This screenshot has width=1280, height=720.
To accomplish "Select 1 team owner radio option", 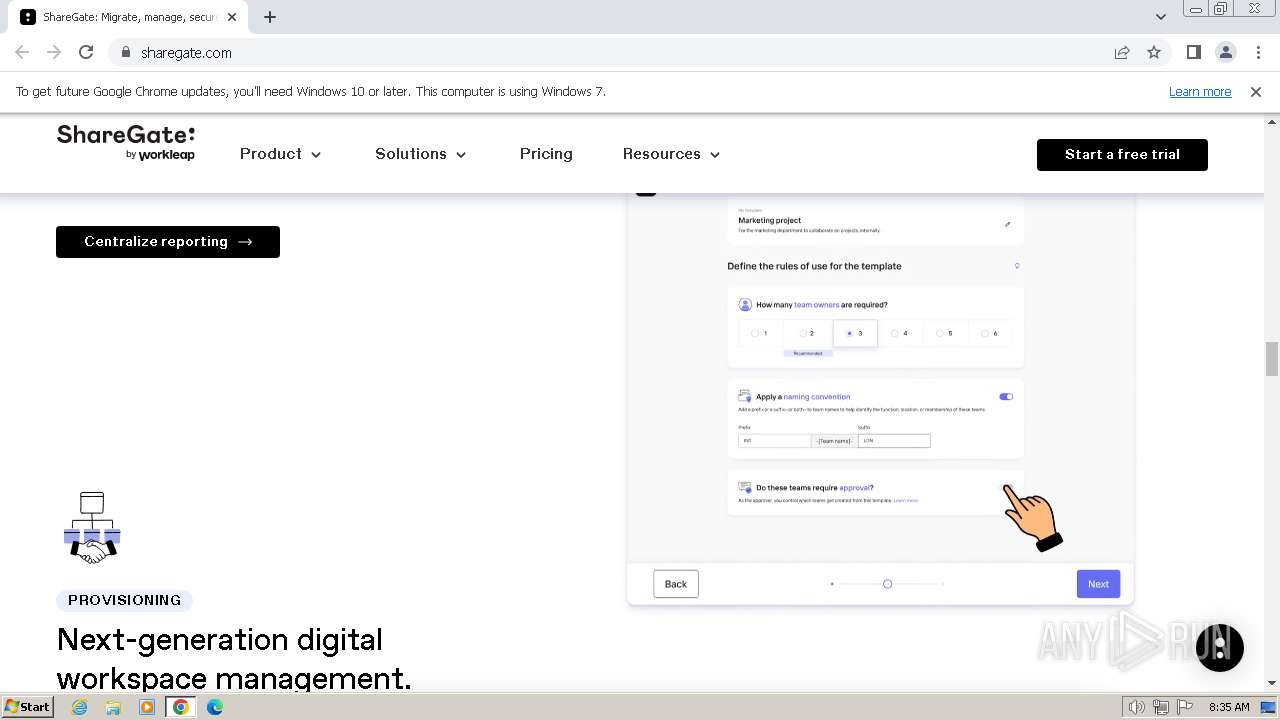I will pos(756,333).
